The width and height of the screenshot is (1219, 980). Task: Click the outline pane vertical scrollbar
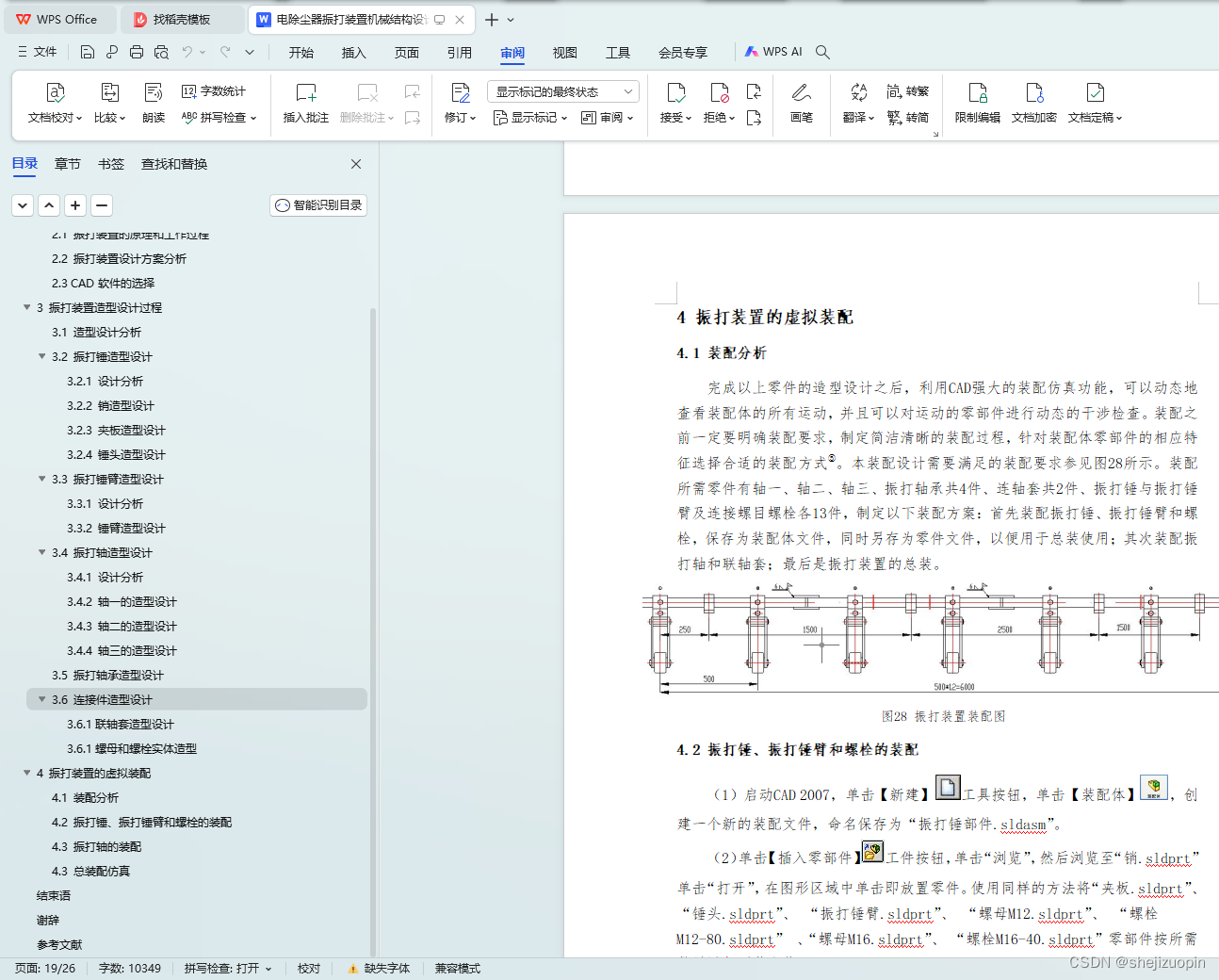pos(373,631)
